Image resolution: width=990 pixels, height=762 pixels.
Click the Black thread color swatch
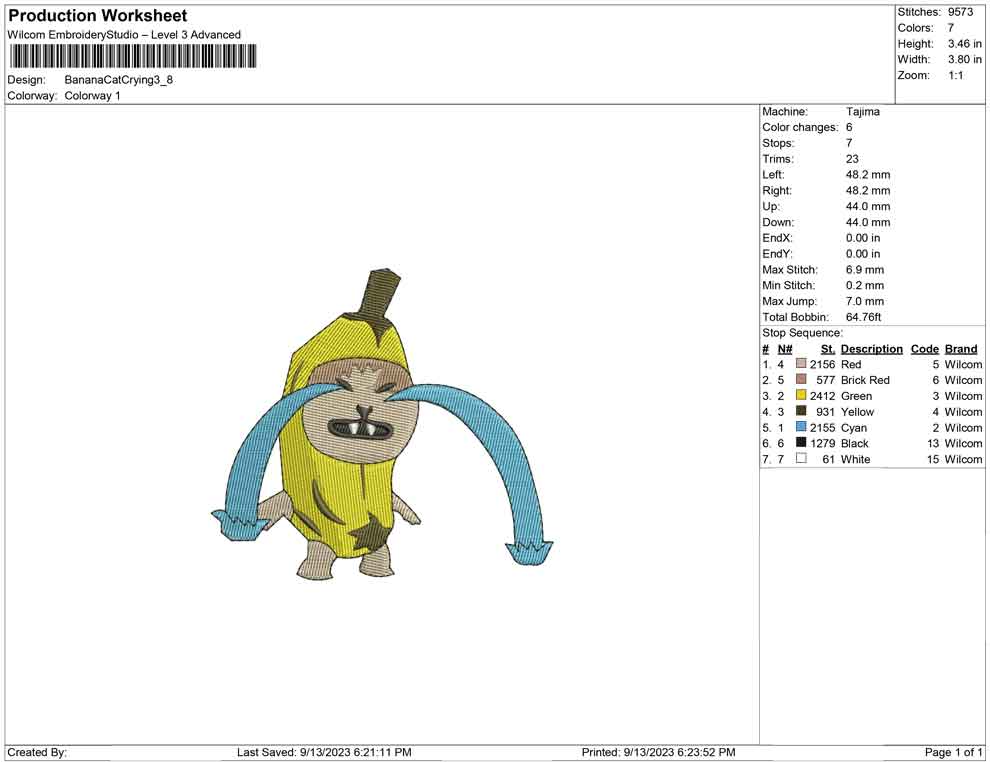[801, 443]
